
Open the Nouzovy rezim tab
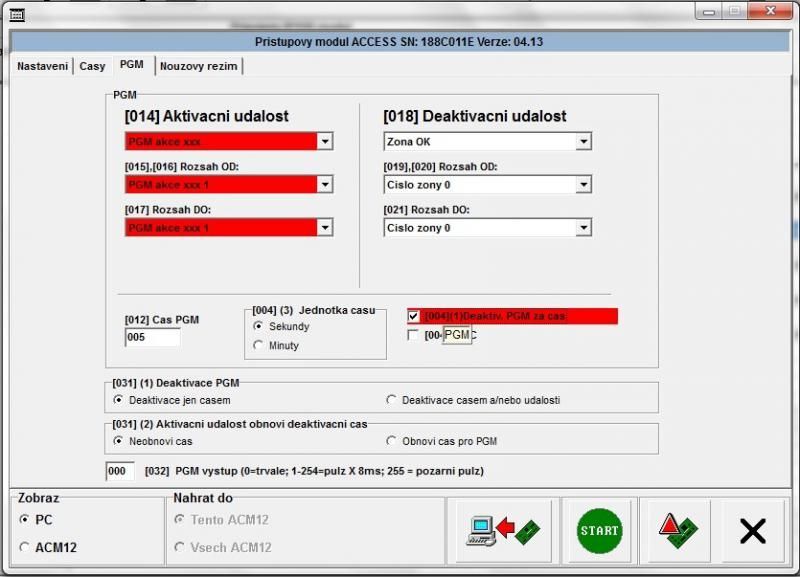[199, 66]
